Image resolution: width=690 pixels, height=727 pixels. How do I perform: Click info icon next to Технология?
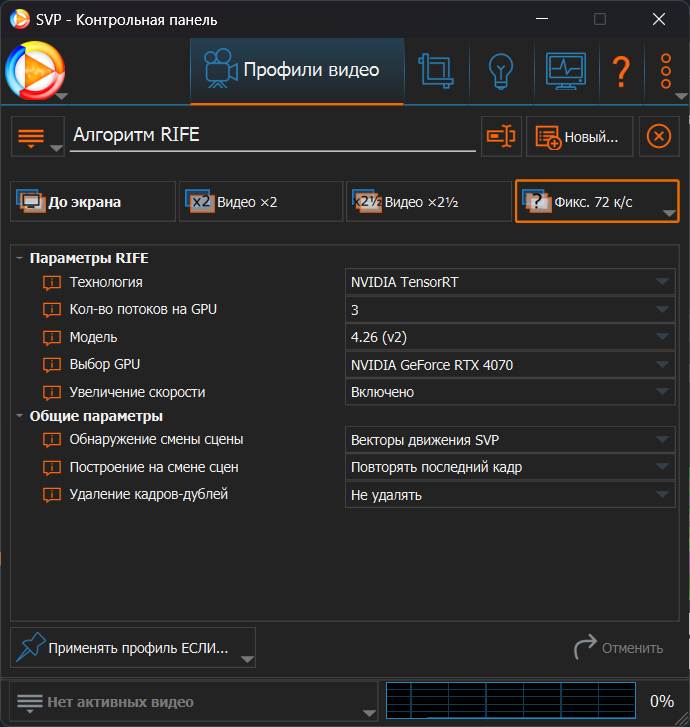(x=52, y=283)
